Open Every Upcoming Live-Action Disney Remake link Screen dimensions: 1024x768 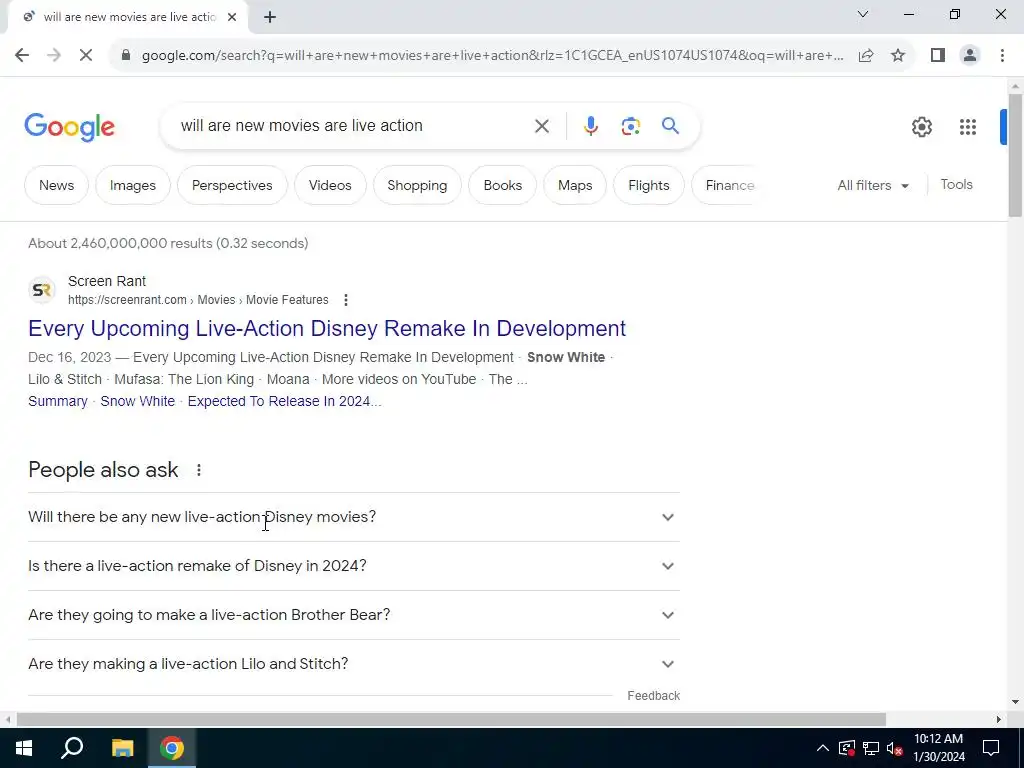[x=327, y=328]
